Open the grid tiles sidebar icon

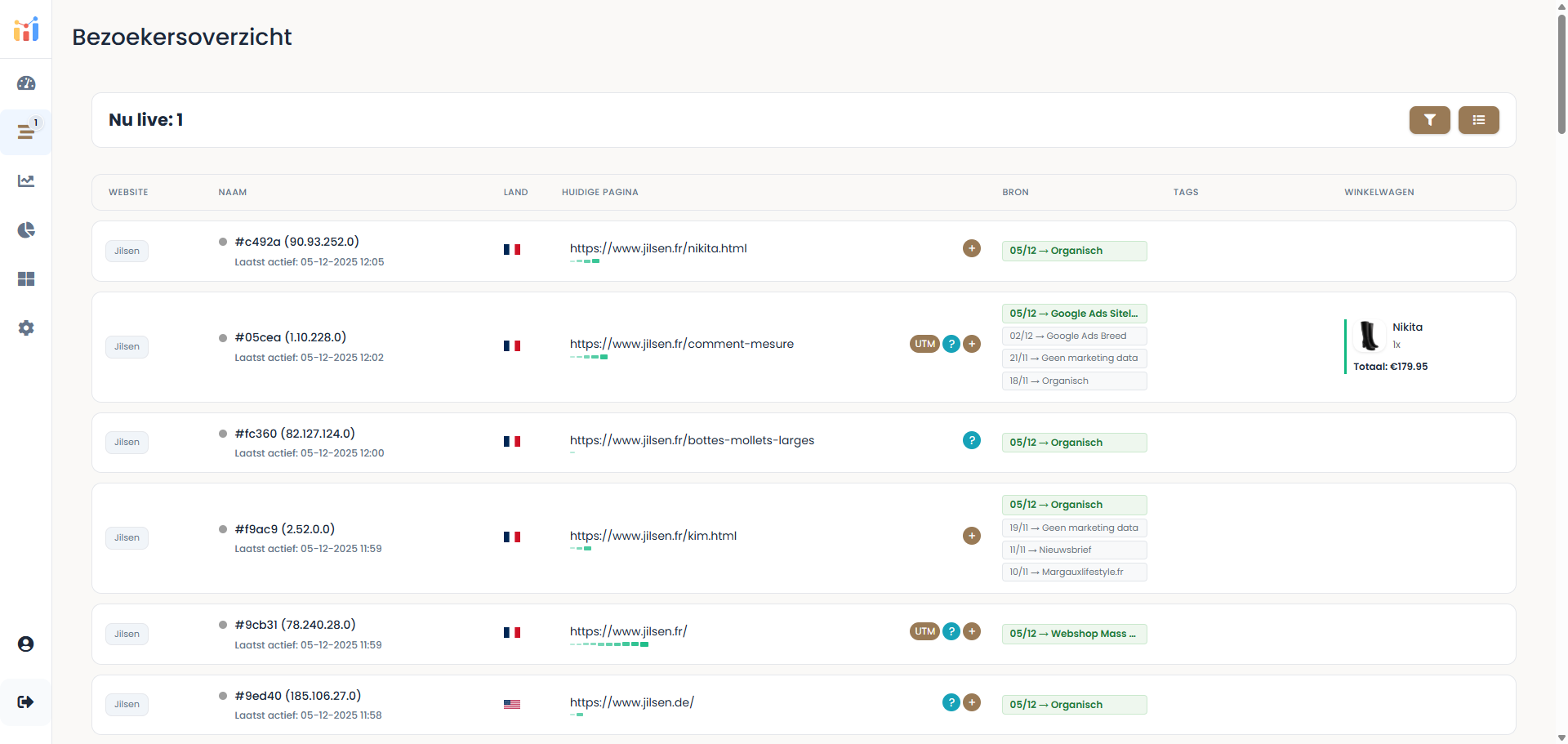coord(26,279)
